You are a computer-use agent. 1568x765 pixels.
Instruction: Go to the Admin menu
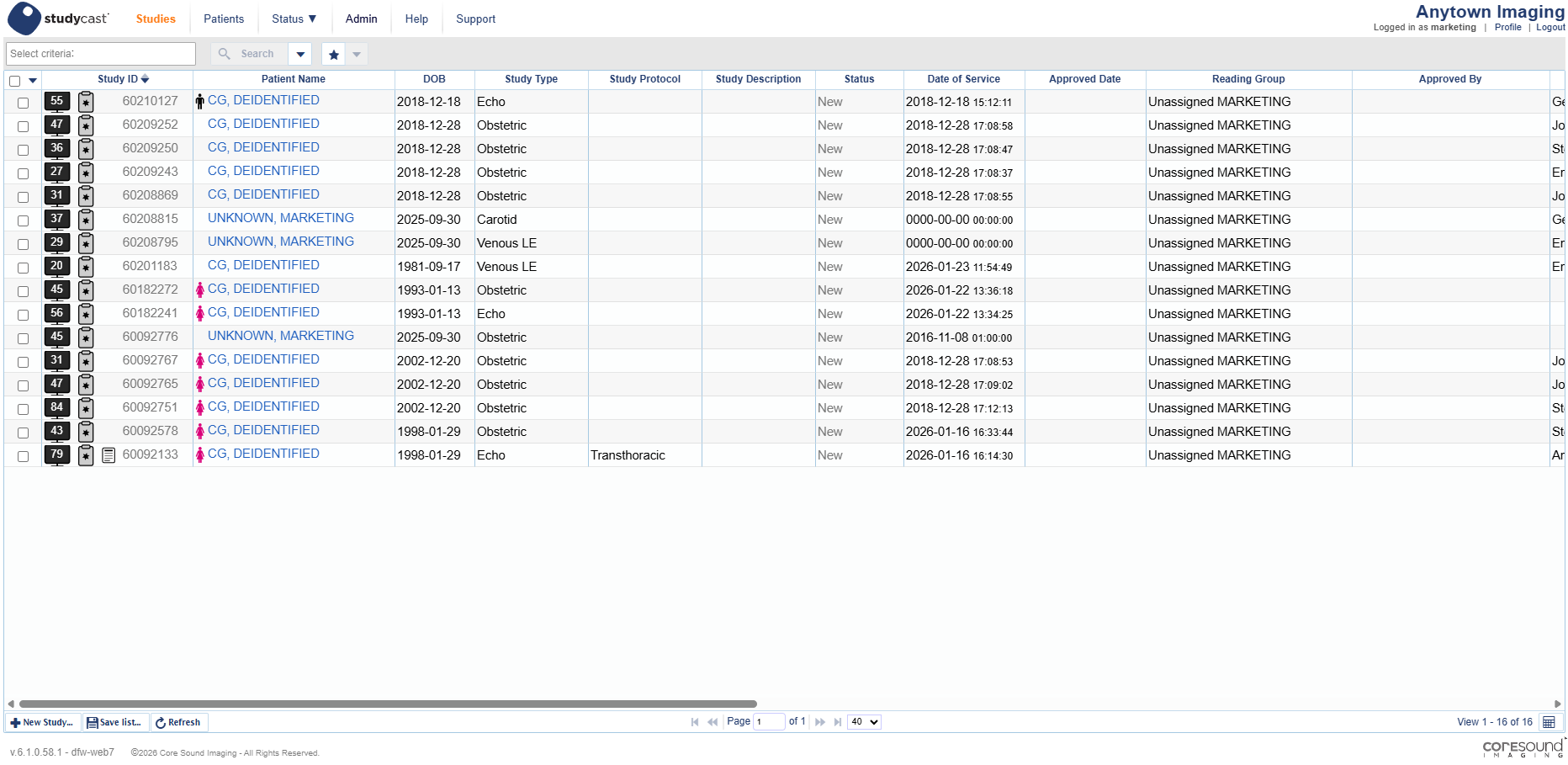coord(362,19)
